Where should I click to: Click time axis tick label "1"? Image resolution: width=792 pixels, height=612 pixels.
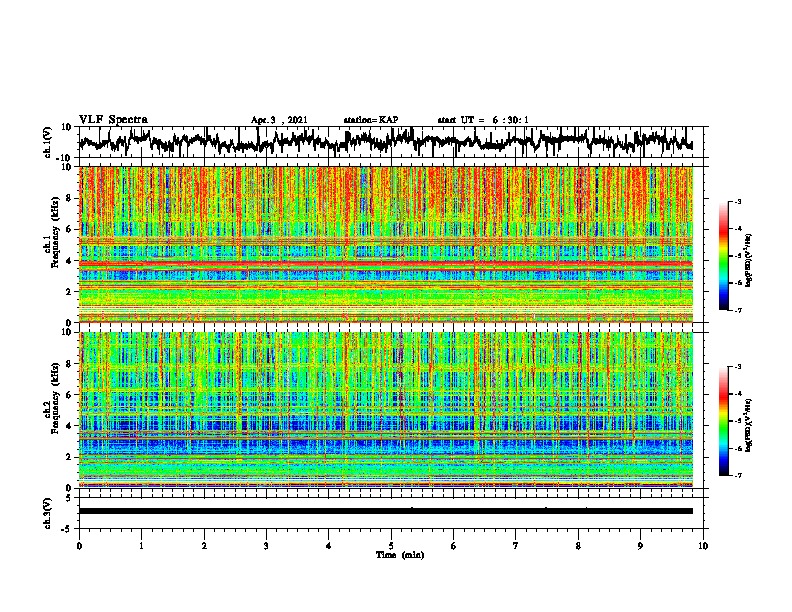pyautogui.click(x=141, y=546)
